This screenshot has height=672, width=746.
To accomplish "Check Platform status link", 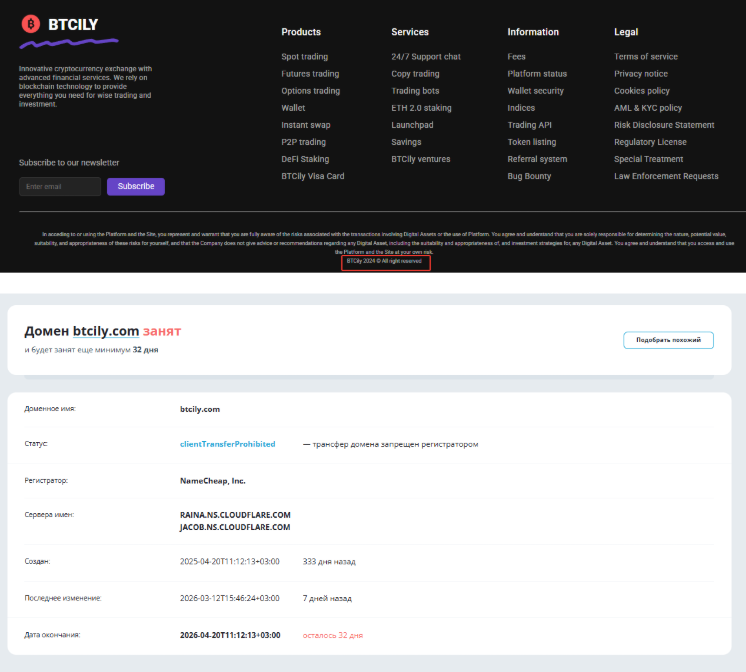I will coord(537,74).
